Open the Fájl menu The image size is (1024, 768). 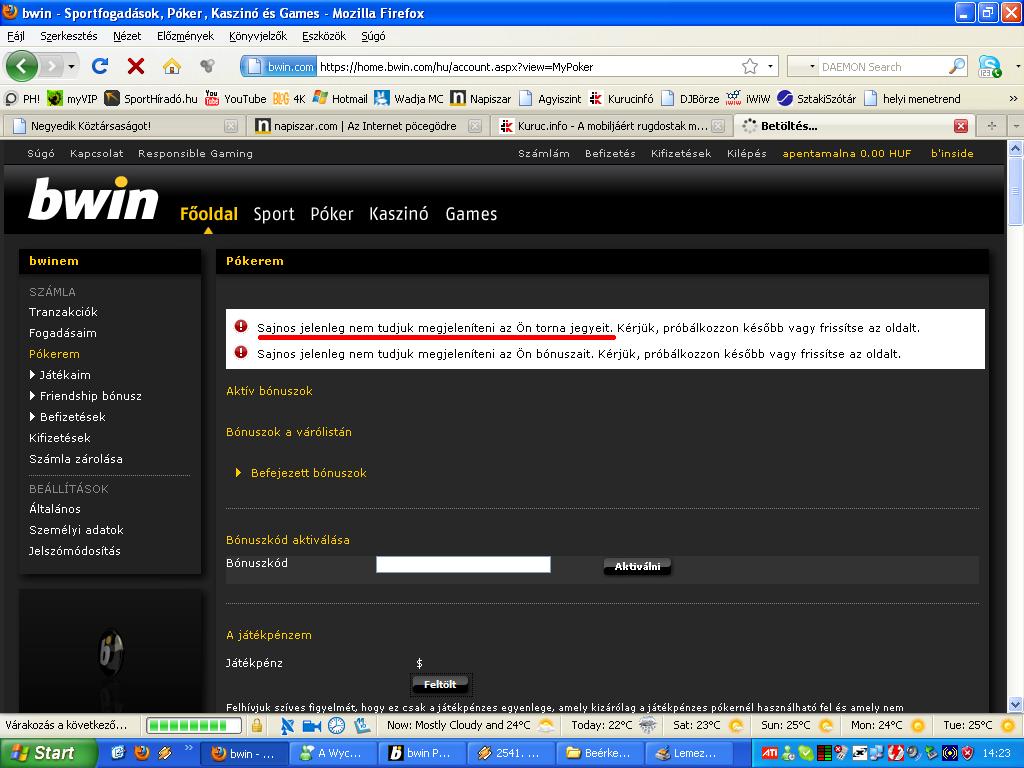16,36
